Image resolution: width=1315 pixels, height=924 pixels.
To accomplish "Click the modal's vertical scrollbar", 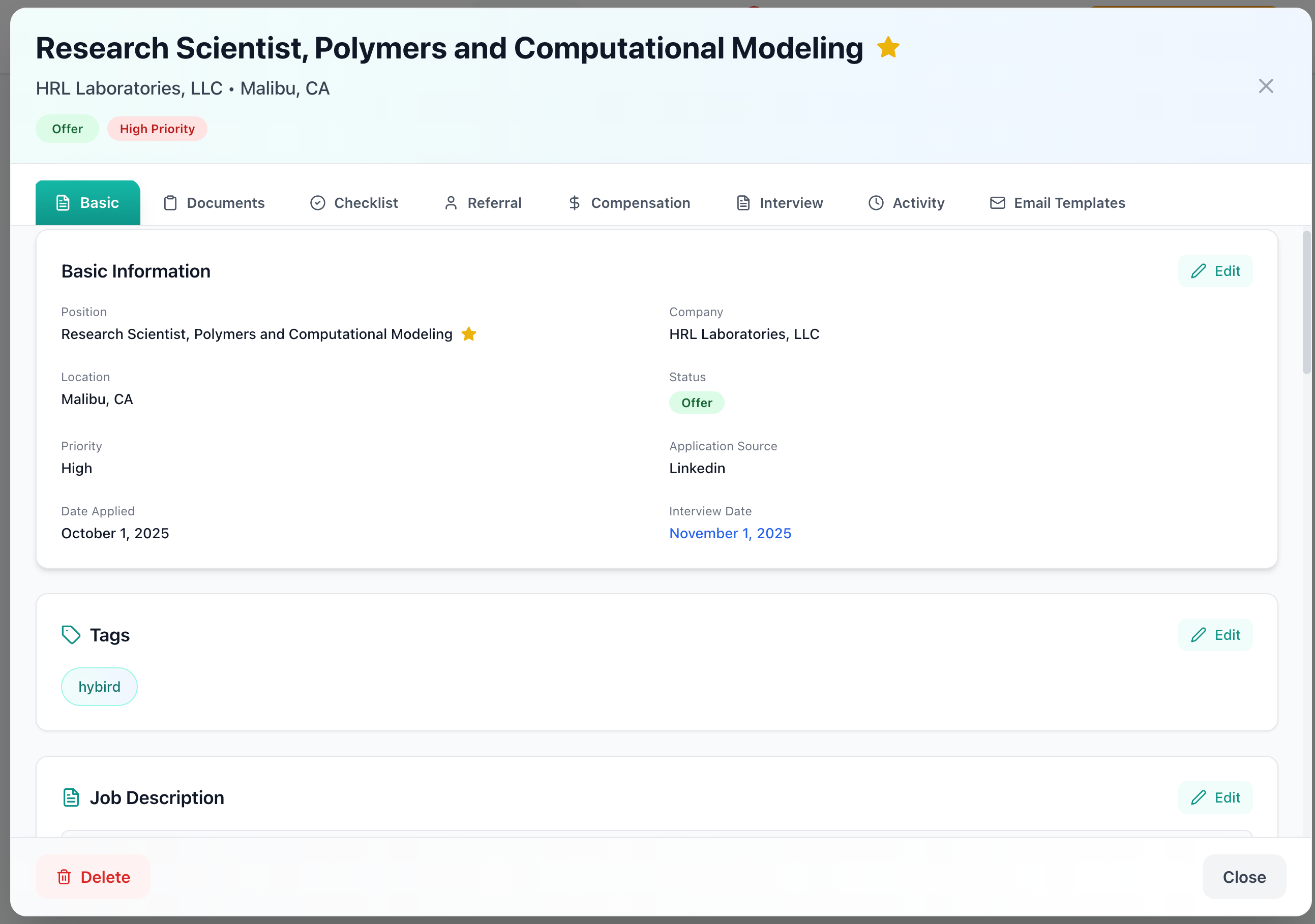I will (x=1306, y=302).
